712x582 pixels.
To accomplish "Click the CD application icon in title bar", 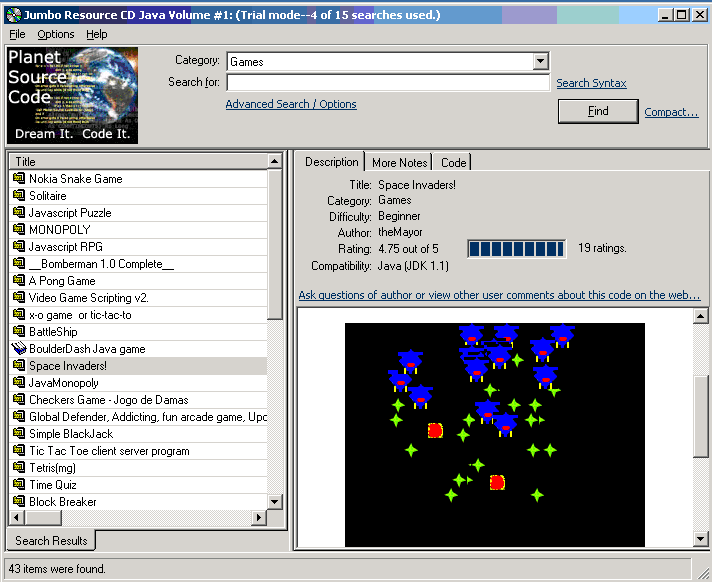I will pyautogui.click(x=14, y=15).
